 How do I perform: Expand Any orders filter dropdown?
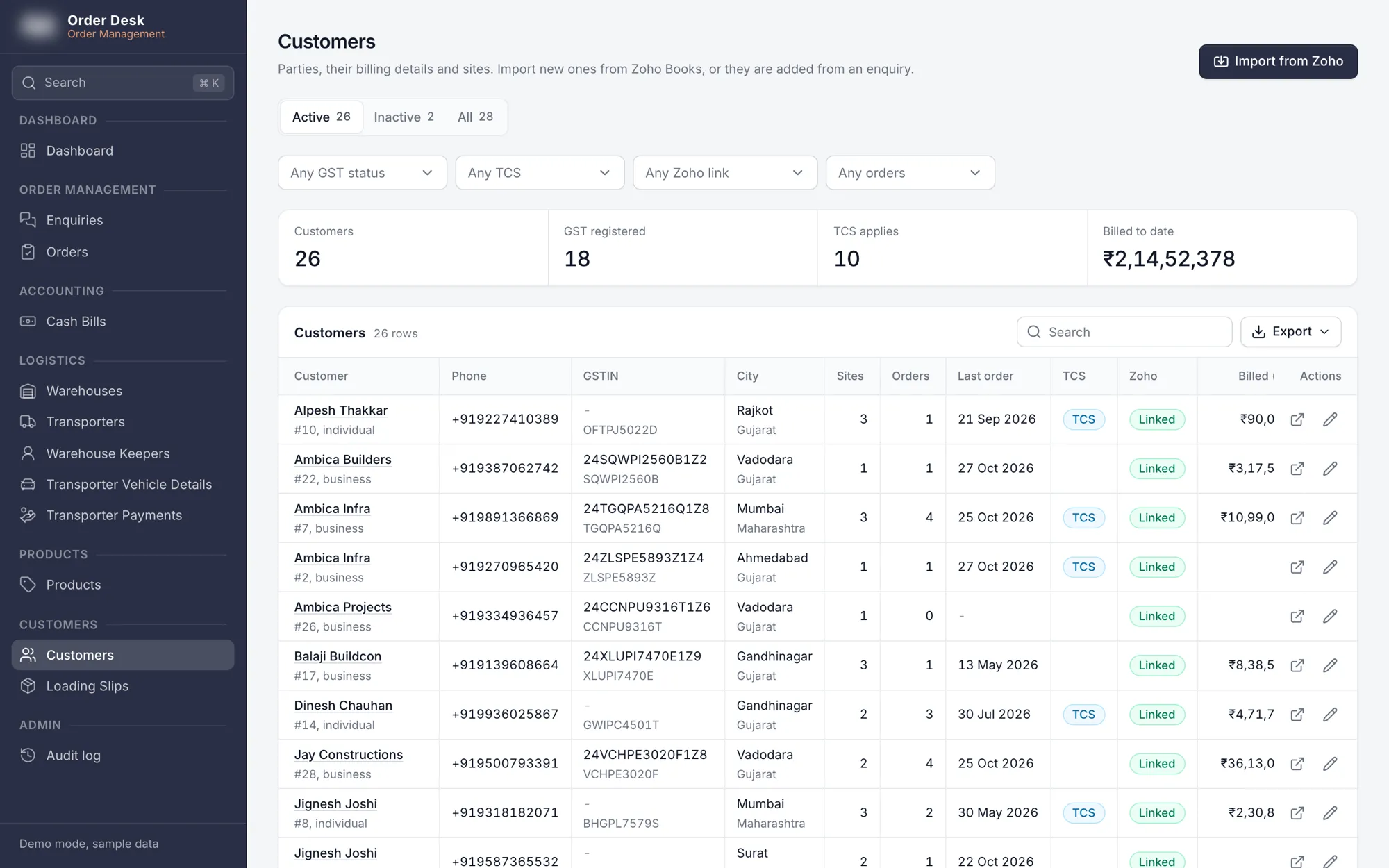pos(910,173)
